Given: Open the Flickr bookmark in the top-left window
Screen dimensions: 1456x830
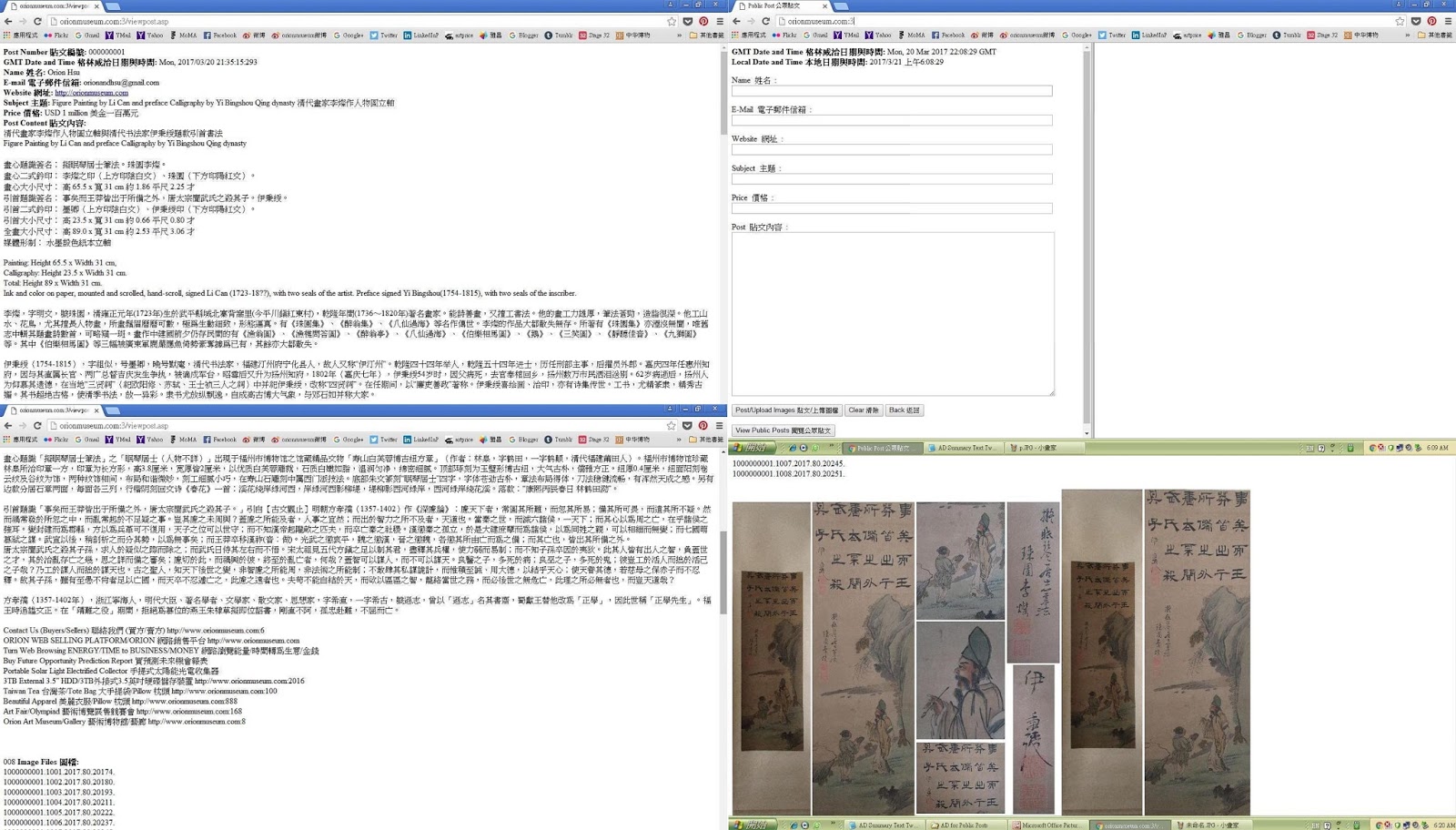Looking at the screenshot, I should click(x=56, y=35).
